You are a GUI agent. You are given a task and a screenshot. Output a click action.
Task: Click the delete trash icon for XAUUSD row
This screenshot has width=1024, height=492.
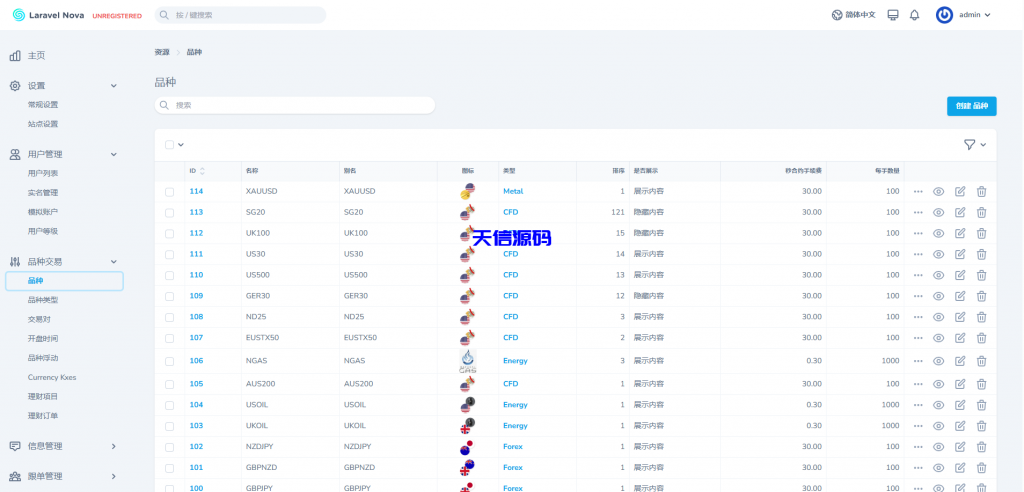(981, 191)
